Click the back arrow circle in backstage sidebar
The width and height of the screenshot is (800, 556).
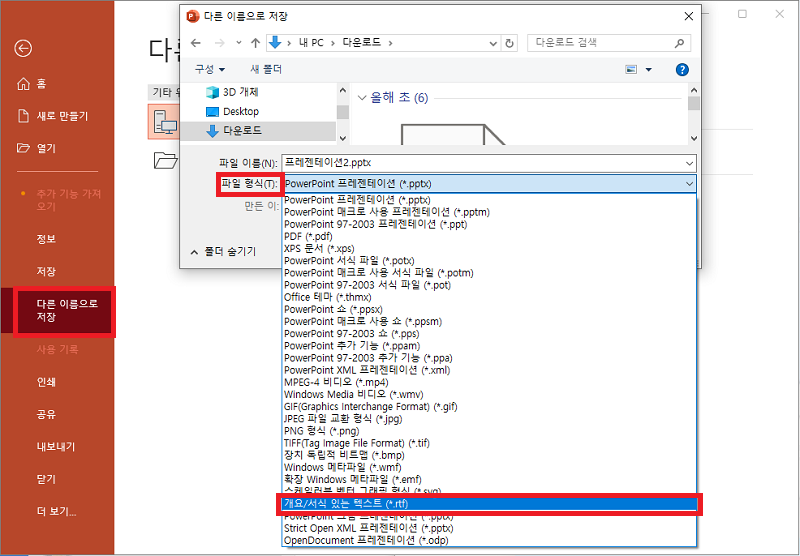pyautogui.click(x=23, y=48)
